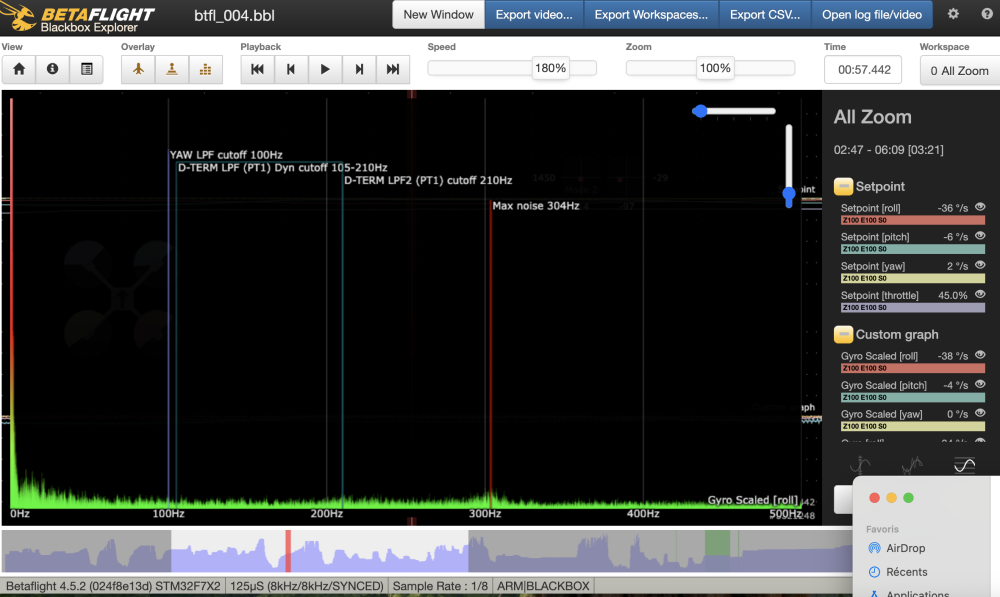Open AirDrop in the Finder sidebar
The image size is (1000, 597).
point(905,548)
